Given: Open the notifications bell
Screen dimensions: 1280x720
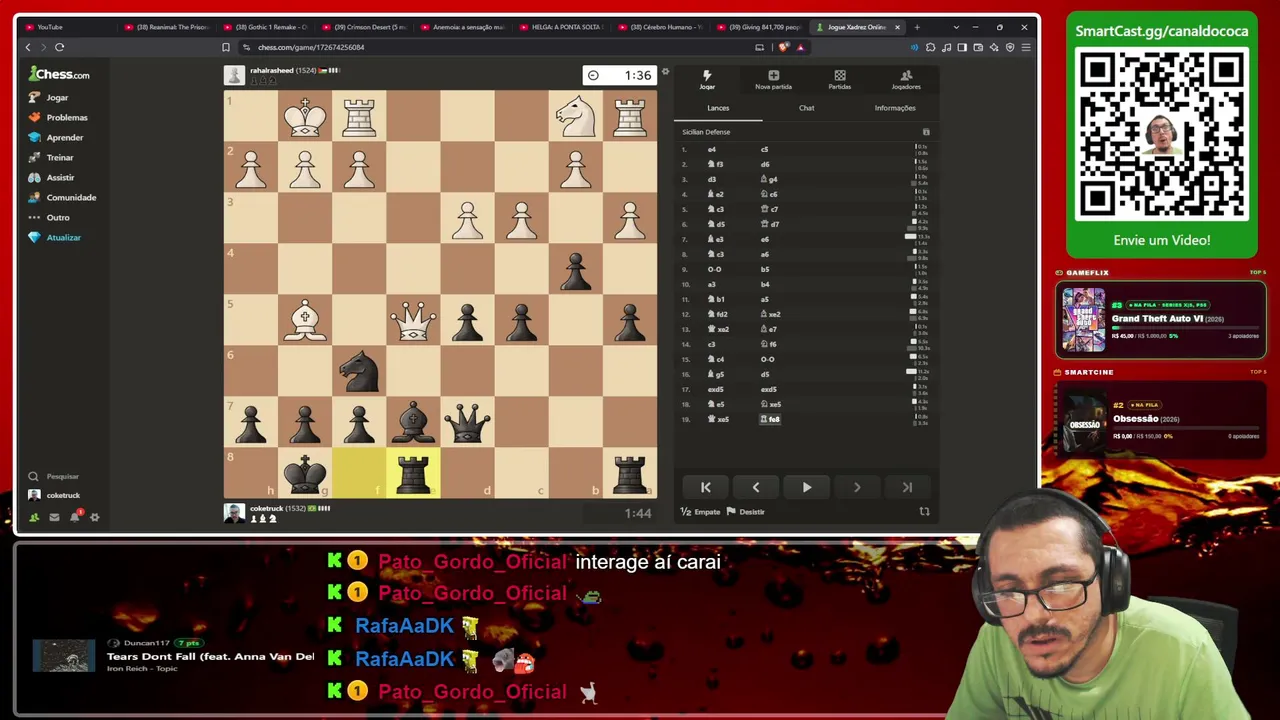Looking at the screenshot, I should 75,517.
